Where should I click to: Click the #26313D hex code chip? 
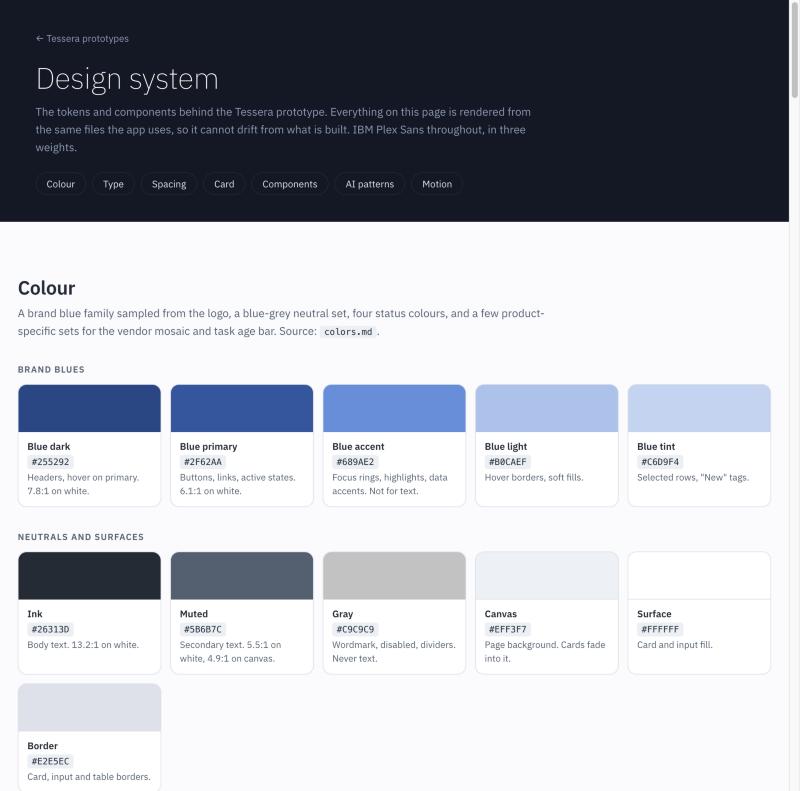(x=50, y=630)
